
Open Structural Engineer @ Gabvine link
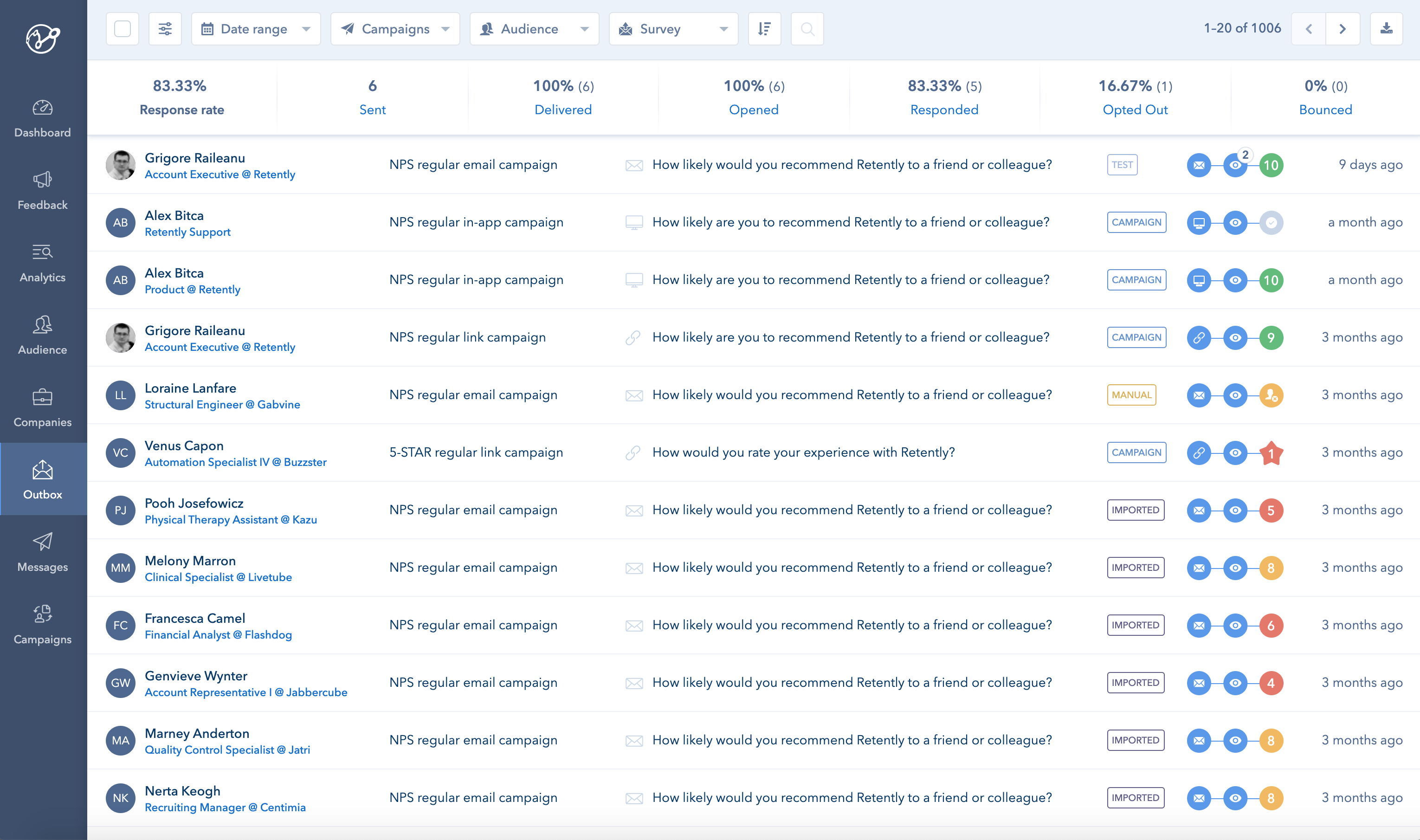(x=222, y=405)
